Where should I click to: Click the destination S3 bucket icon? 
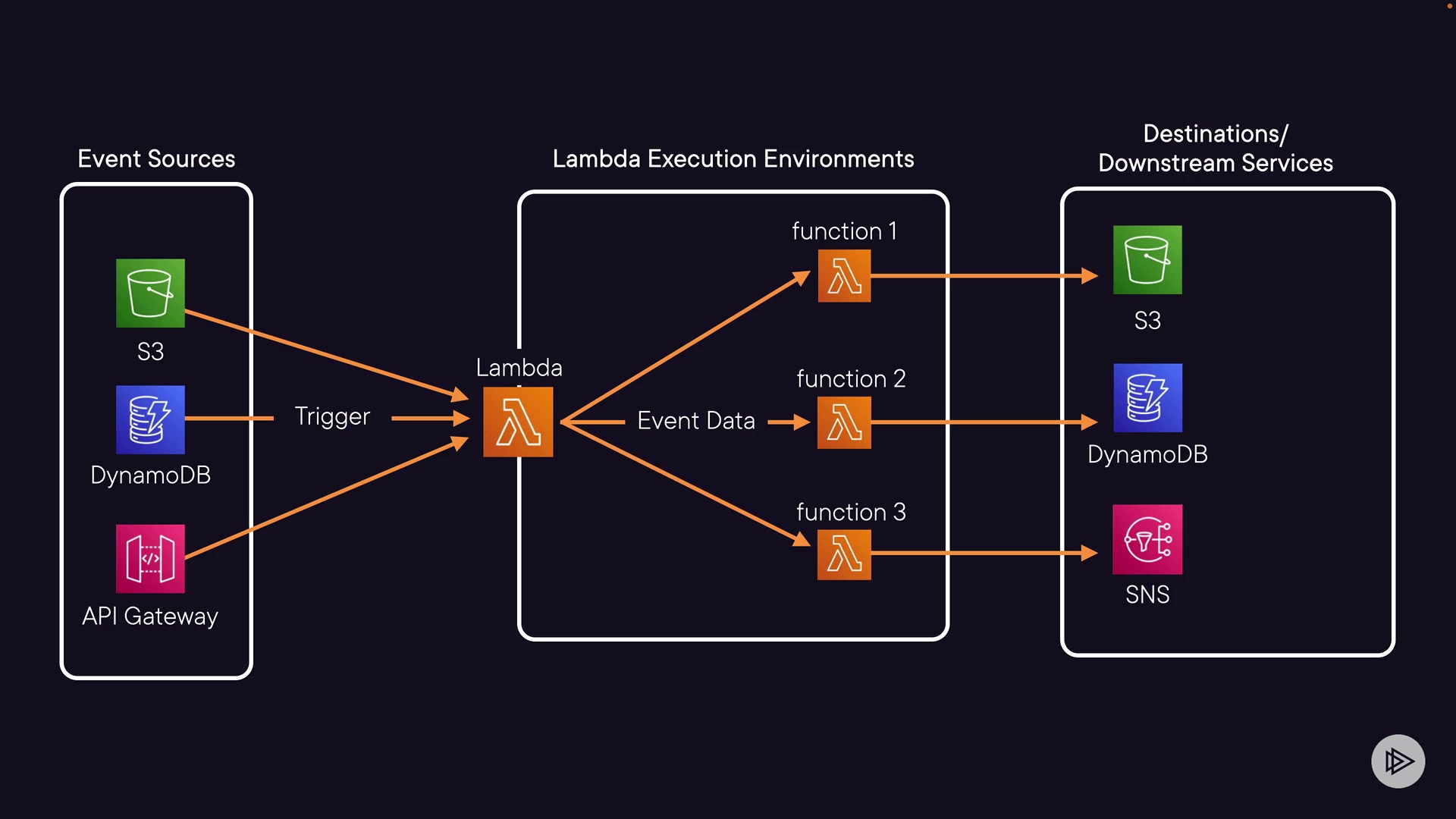1147,260
